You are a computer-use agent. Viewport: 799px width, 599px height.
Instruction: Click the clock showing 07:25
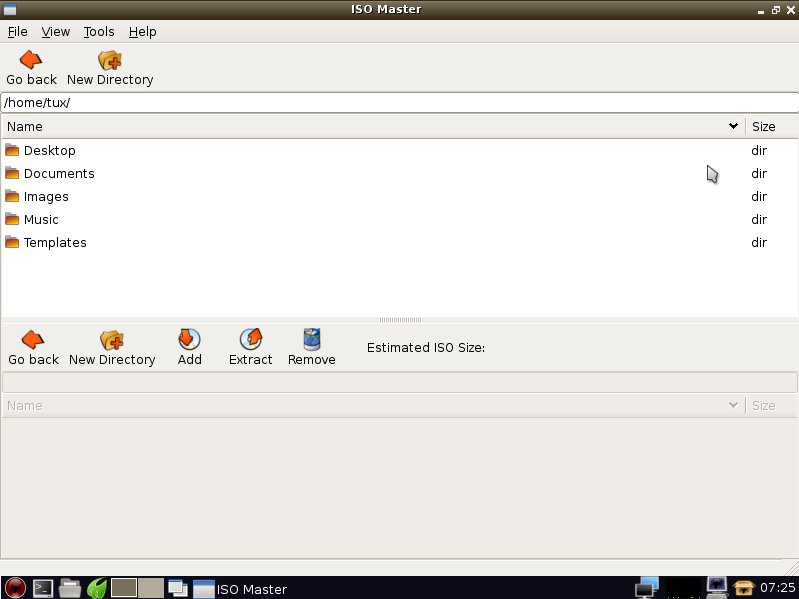777,588
